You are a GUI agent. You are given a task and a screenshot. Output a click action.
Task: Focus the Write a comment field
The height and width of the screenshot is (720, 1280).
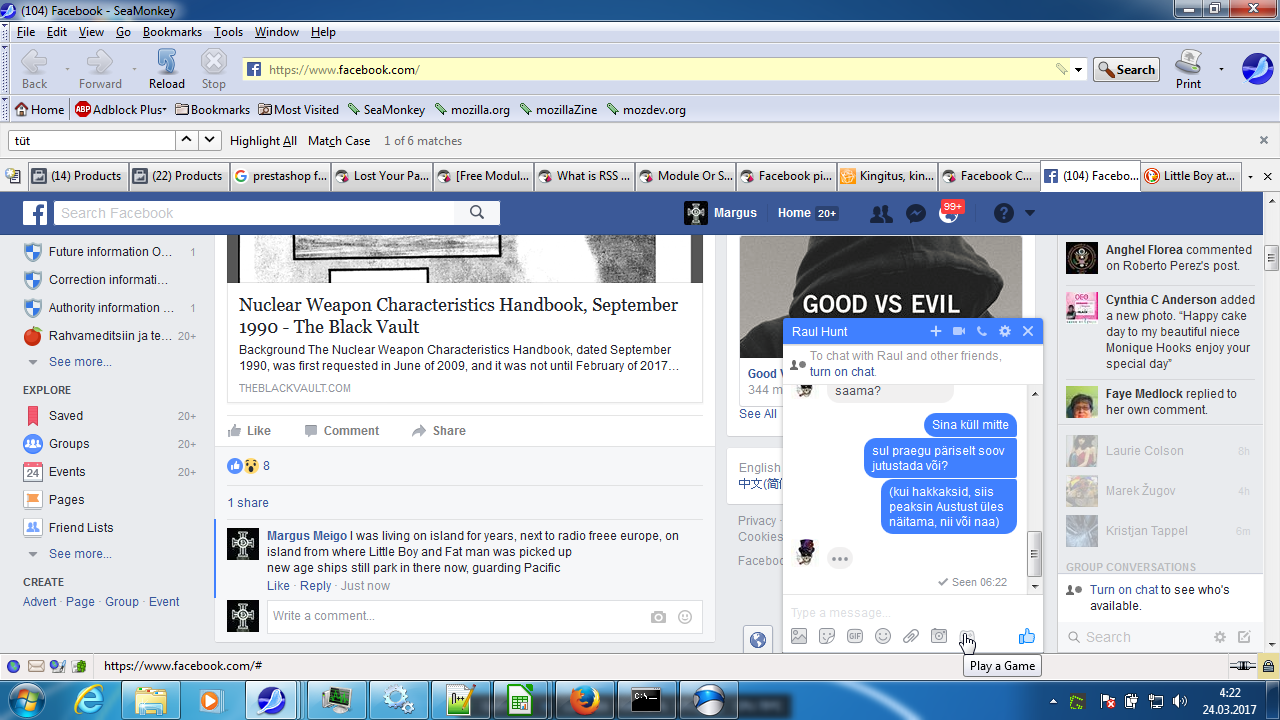(x=484, y=616)
